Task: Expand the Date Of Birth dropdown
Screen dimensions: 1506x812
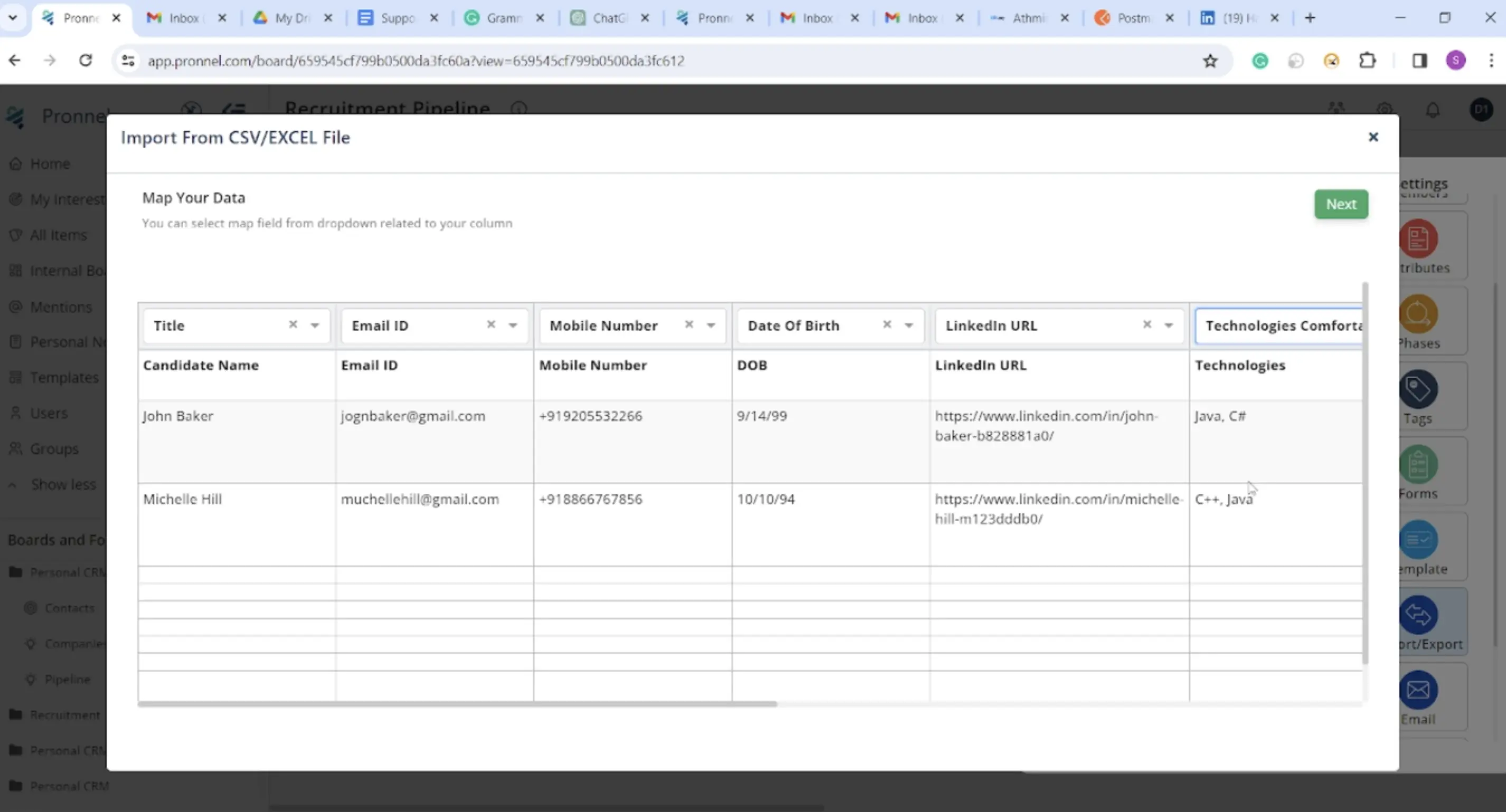Action: (908, 326)
